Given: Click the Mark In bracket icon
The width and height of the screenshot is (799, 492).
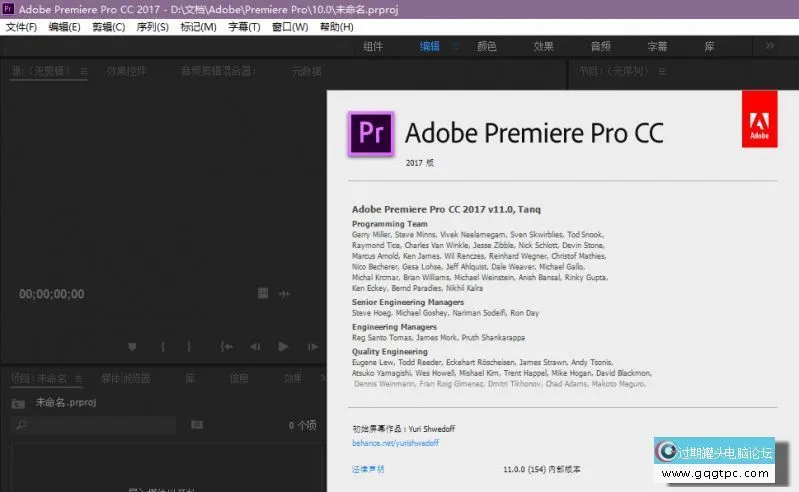Looking at the screenshot, I should (x=163, y=346).
